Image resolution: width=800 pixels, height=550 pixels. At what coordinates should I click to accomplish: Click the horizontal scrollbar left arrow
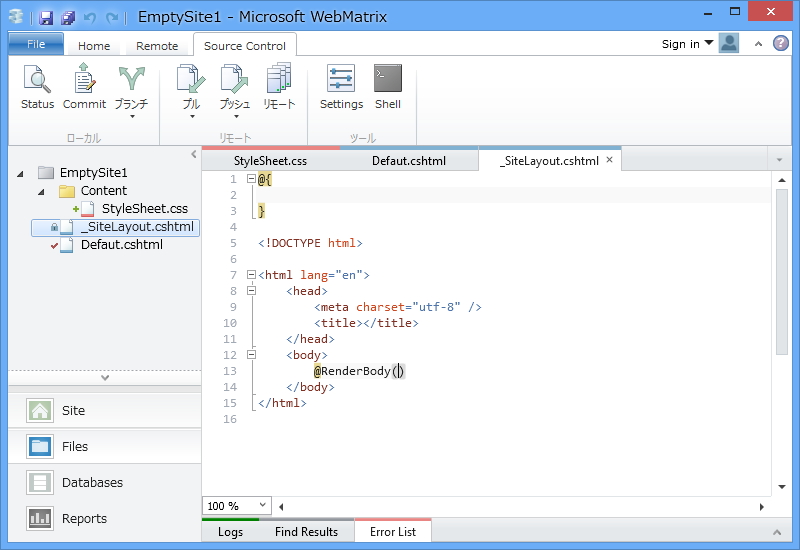click(x=281, y=507)
